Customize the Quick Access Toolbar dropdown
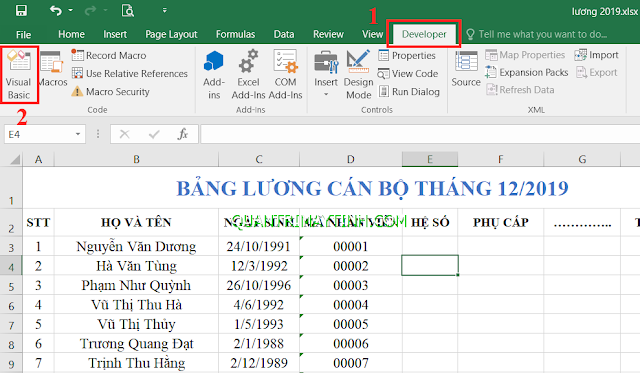The width and height of the screenshot is (640, 373). (x=164, y=10)
